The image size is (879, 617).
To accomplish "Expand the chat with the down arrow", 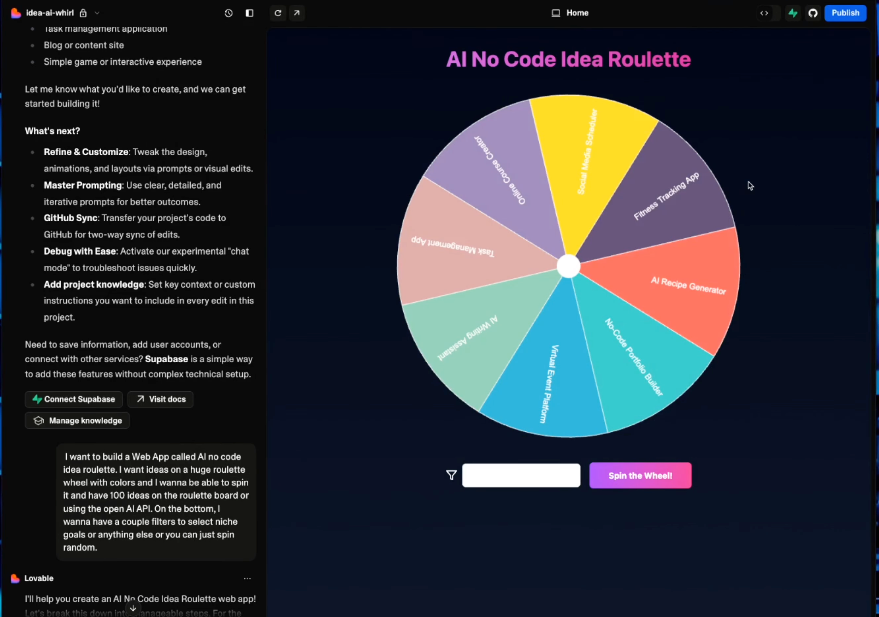I will tap(132, 607).
